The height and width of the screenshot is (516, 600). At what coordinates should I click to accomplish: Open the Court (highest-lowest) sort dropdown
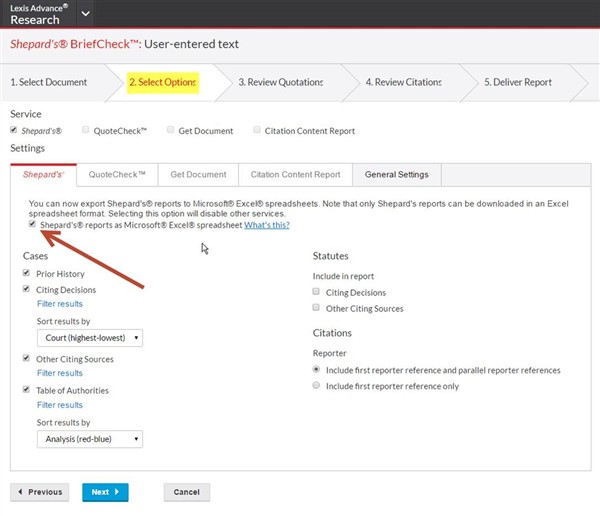(x=90, y=338)
